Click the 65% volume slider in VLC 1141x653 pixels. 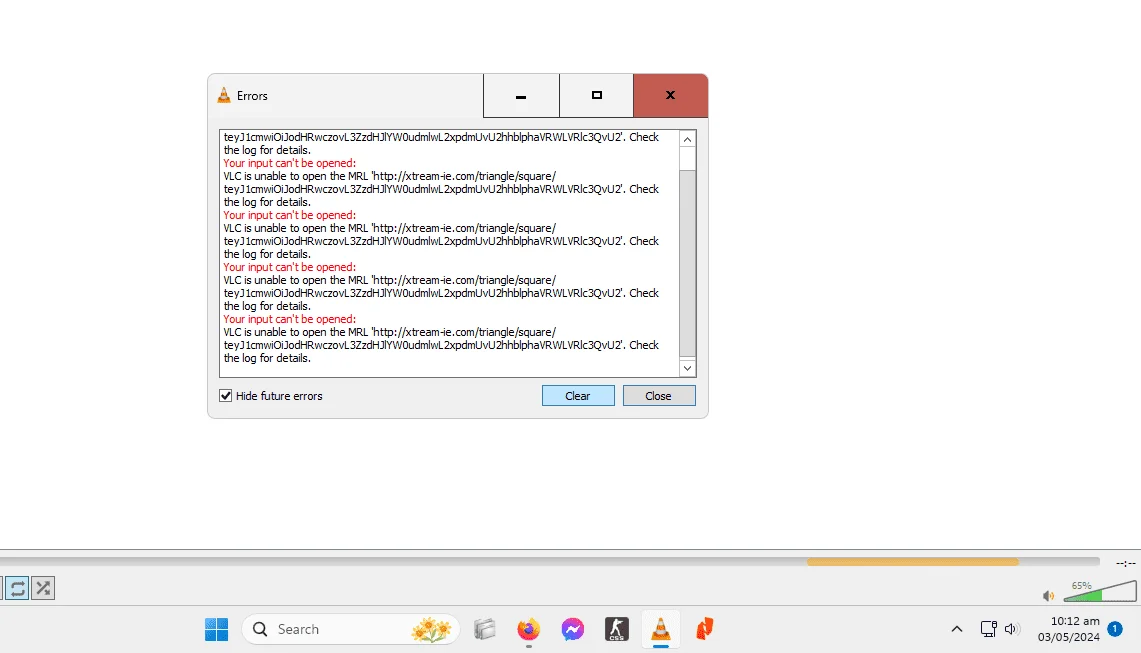click(1100, 590)
